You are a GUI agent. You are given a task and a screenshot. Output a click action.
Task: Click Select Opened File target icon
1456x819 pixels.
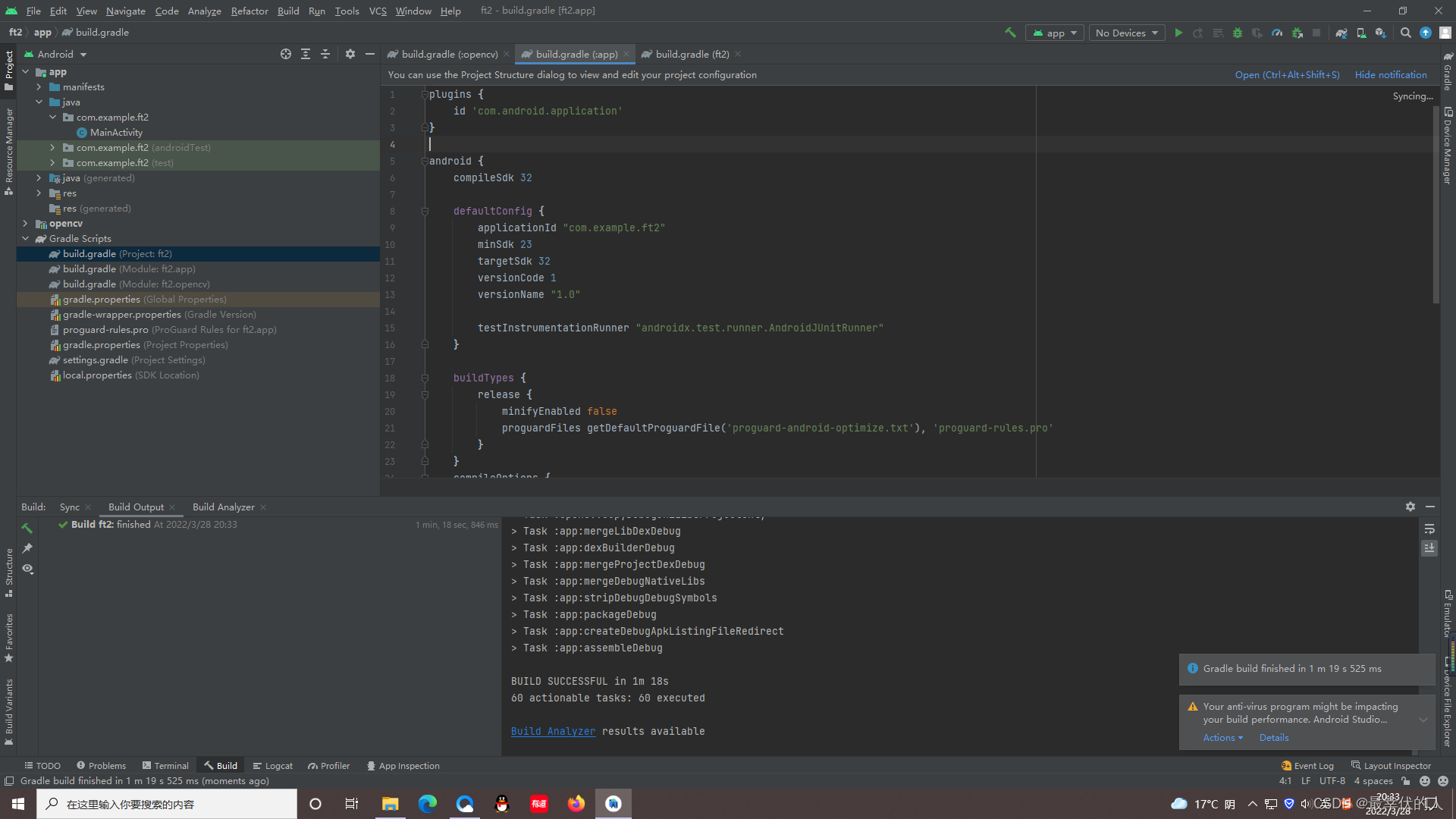(285, 54)
